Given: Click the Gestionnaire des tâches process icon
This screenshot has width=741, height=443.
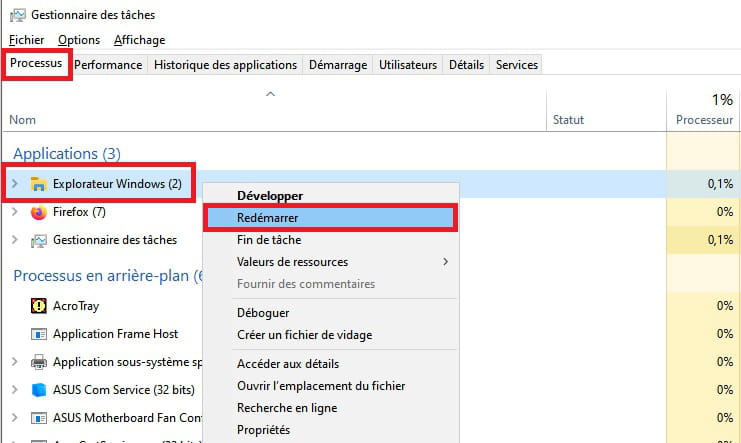Looking at the screenshot, I should click(x=39, y=241).
